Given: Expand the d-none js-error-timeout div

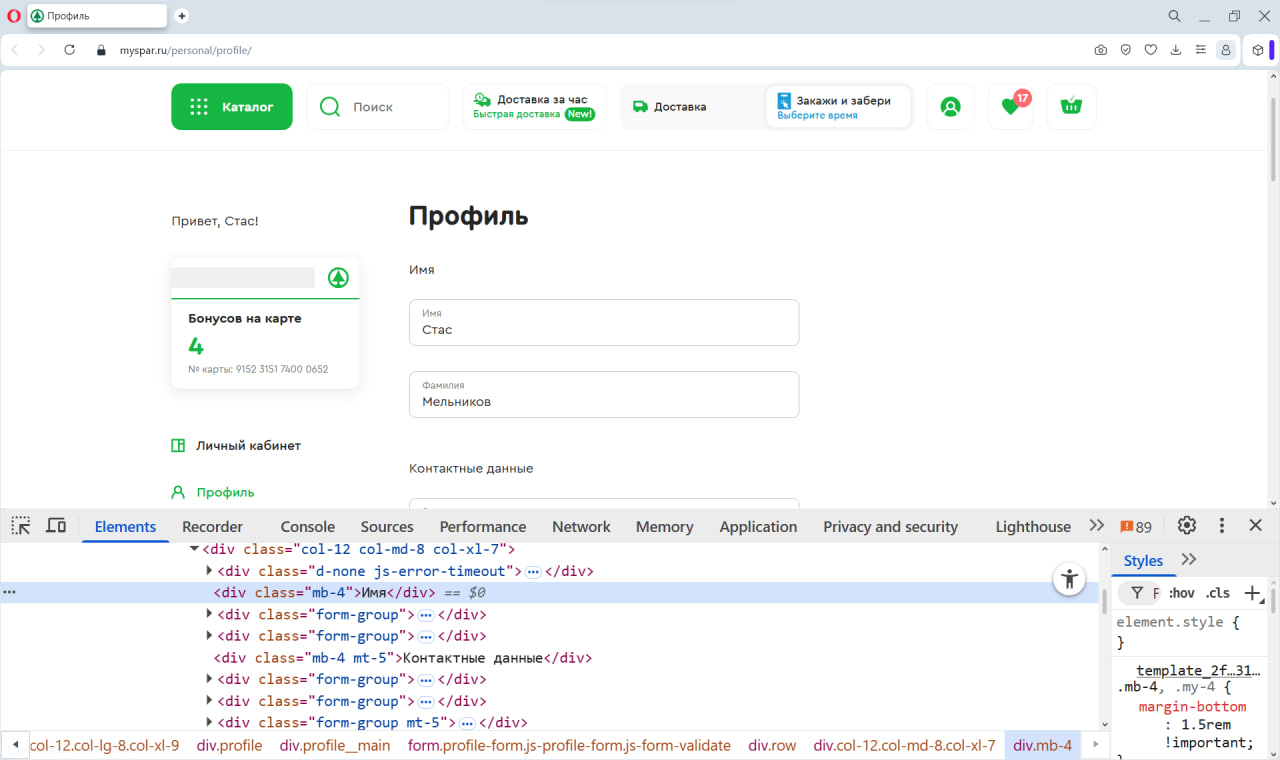Looking at the screenshot, I should pyautogui.click(x=209, y=571).
